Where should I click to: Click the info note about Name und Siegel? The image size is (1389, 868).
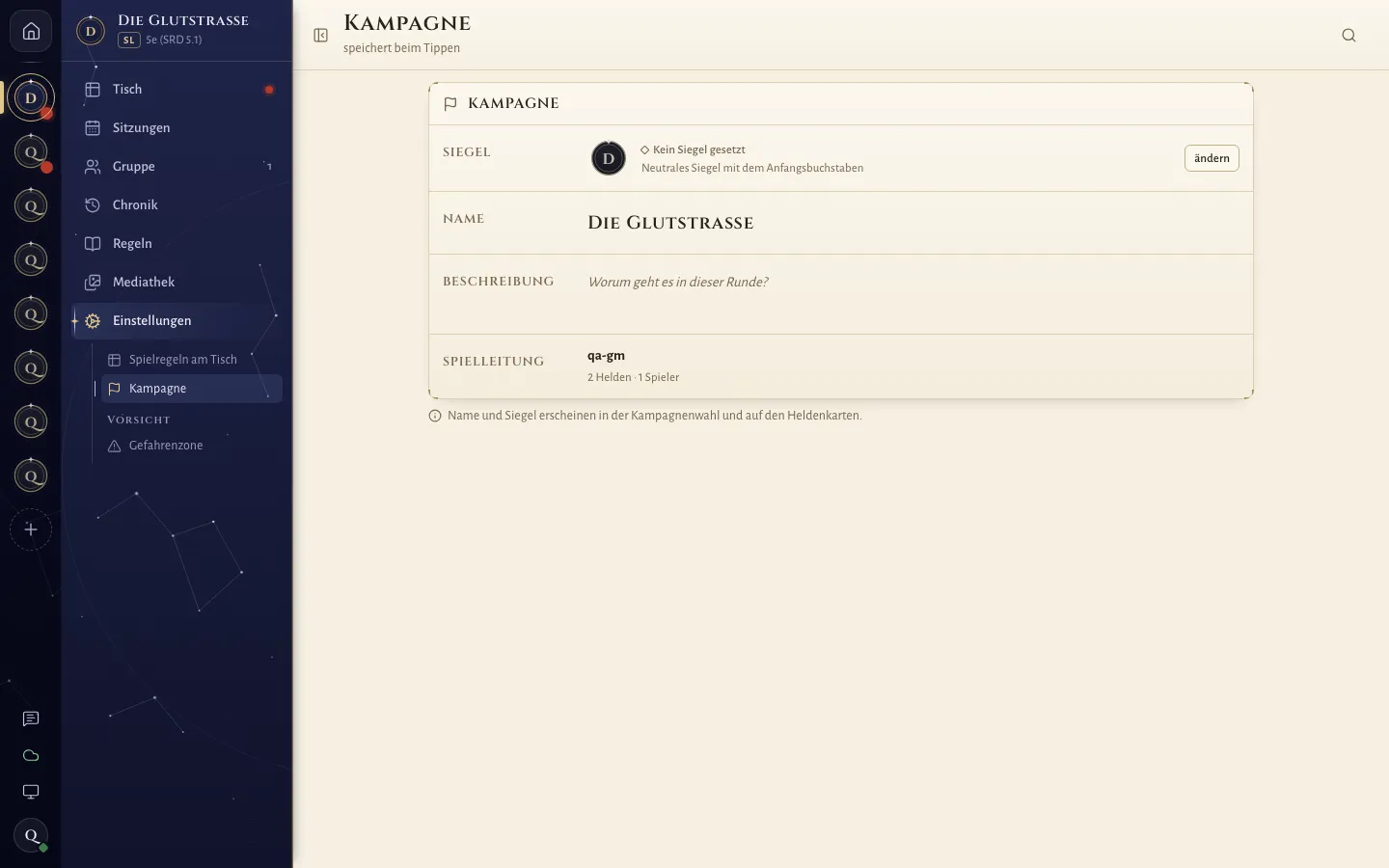coord(645,416)
